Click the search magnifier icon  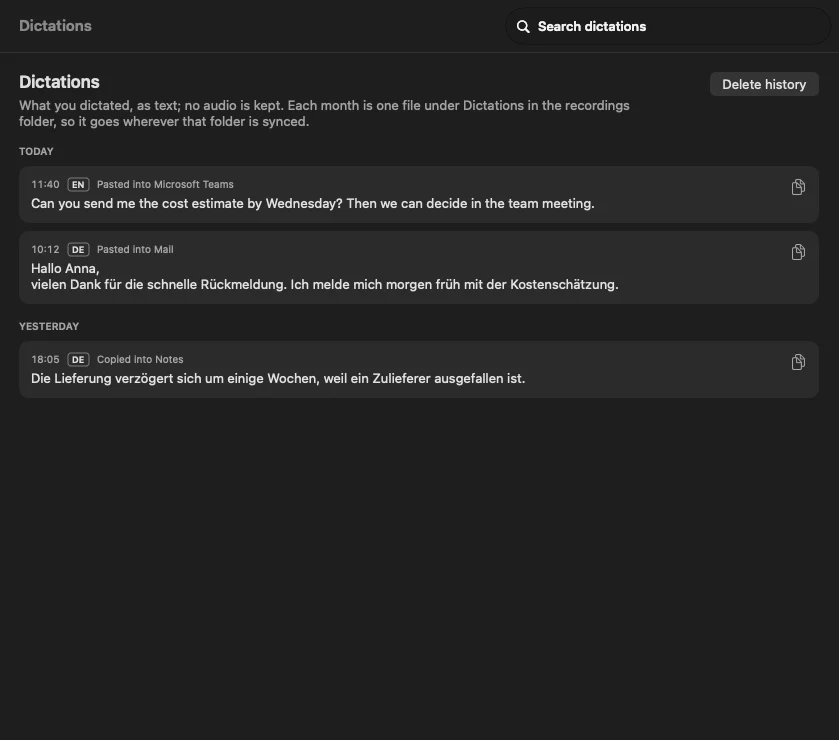[523, 27]
